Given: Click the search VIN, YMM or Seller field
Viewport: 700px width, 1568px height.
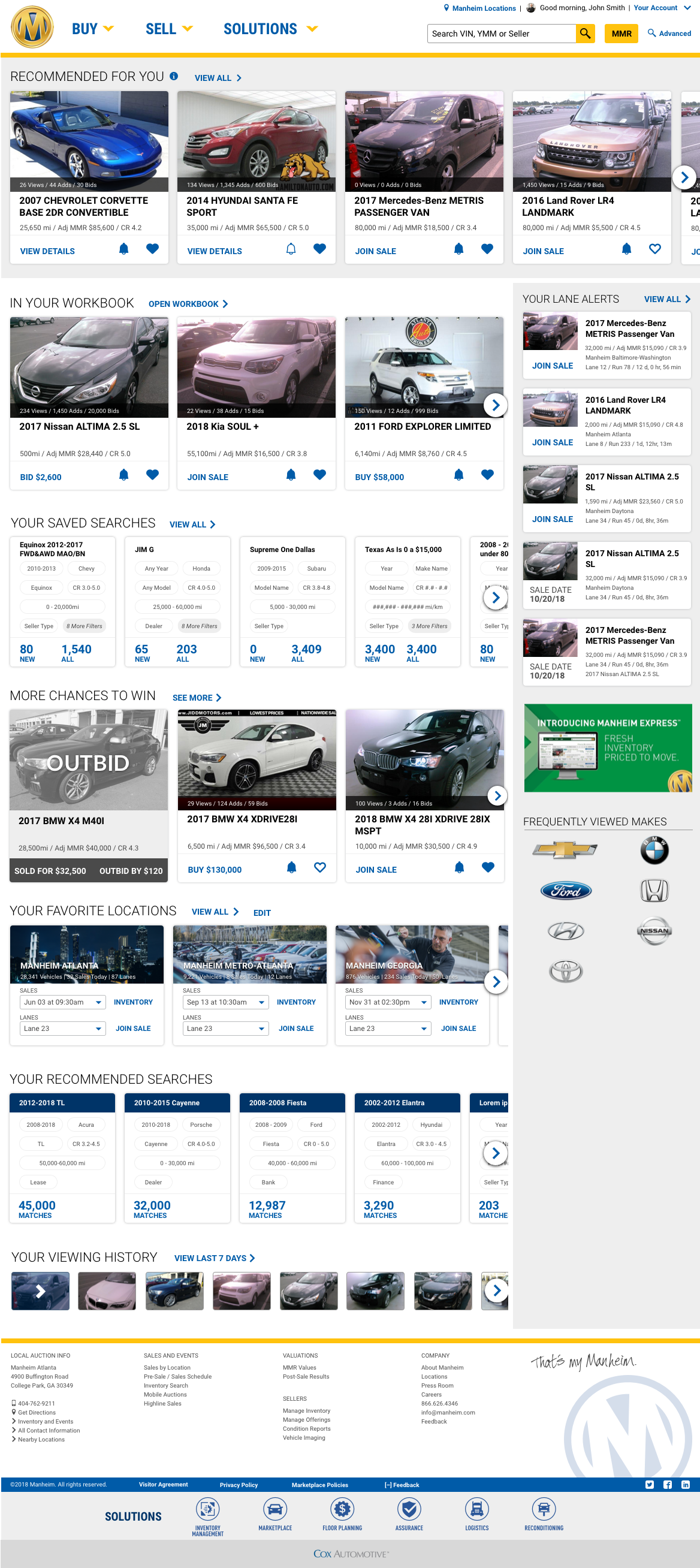Looking at the screenshot, I should click(502, 34).
